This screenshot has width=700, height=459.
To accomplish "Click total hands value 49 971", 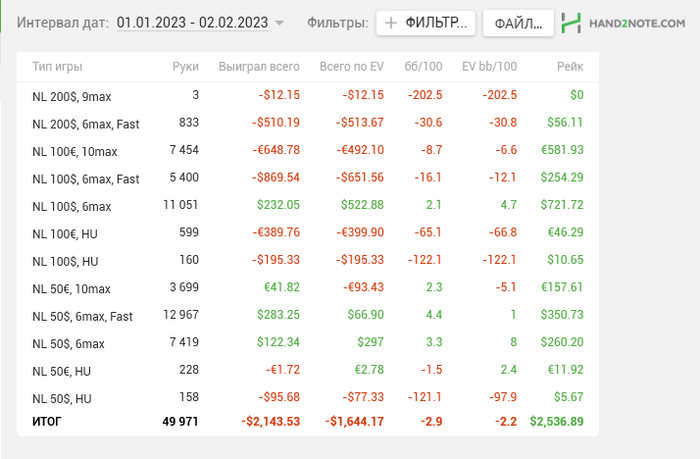I will 180,421.
